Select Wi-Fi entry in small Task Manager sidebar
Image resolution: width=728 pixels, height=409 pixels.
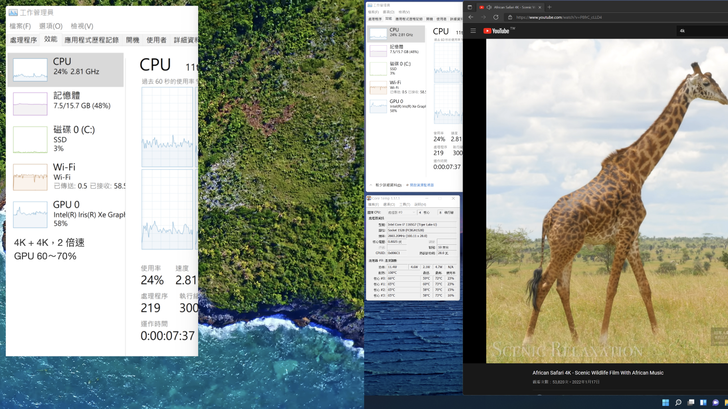coord(396,87)
